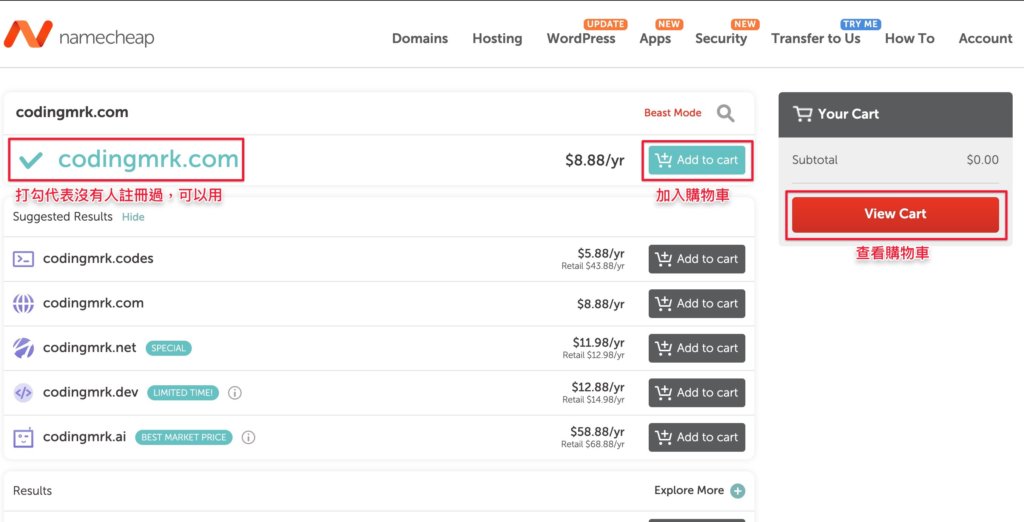Click the search magnifier icon
The width and height of the screenshot is (1024, 522).
(726, 113)
